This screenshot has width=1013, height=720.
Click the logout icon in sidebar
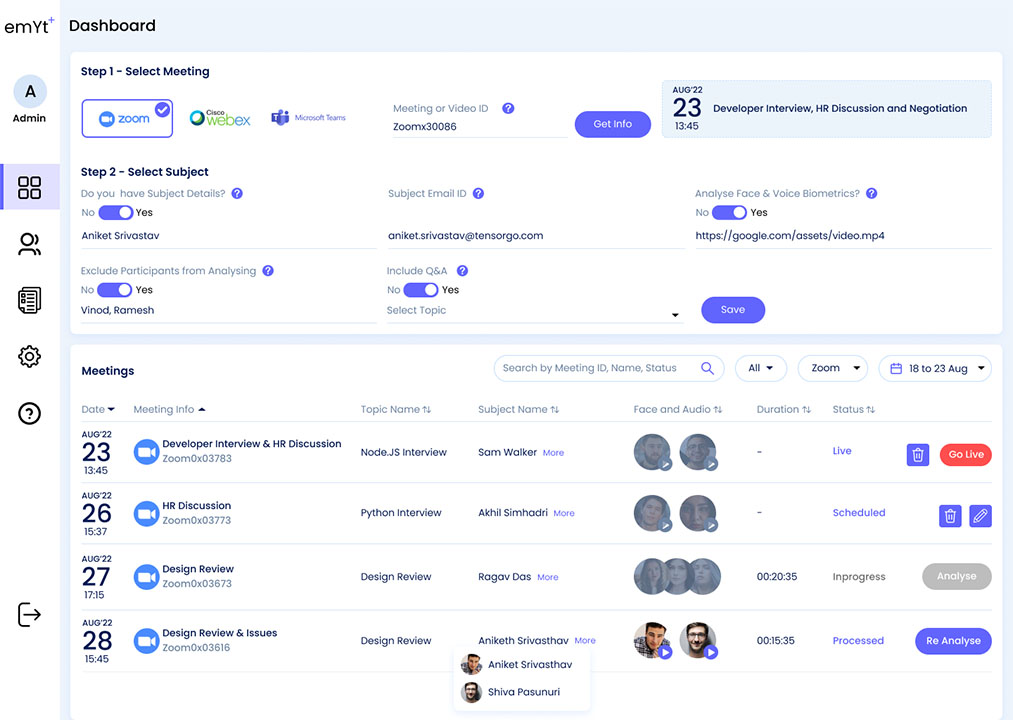pyautogui.click(x=30, y=615)
